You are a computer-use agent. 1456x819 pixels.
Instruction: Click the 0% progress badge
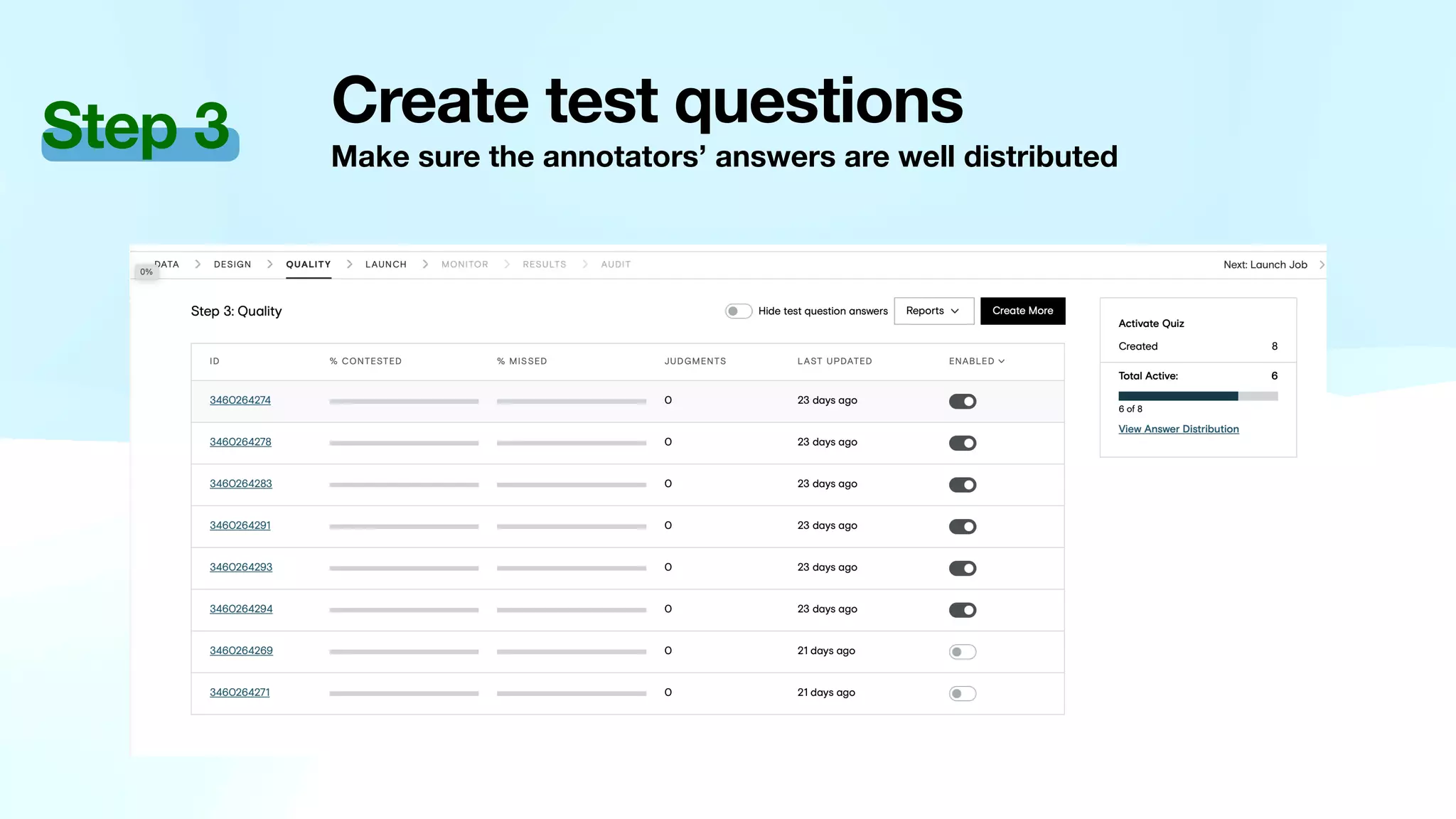click(146, 272)
